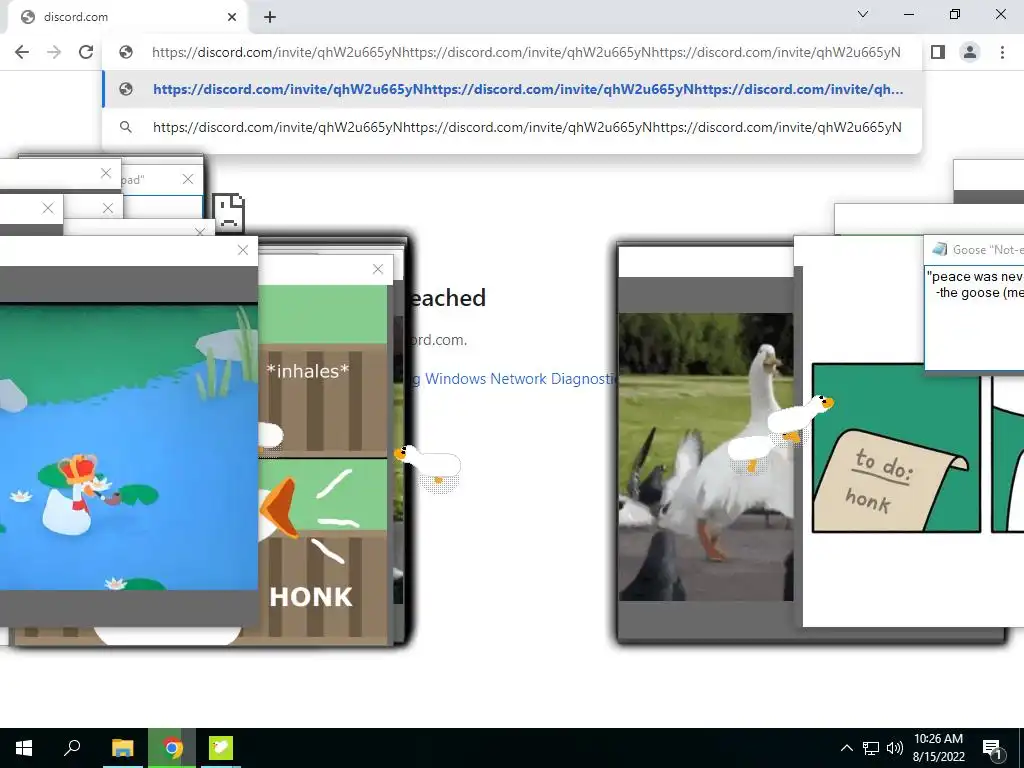1024x768 pixels.
Task: Click the globe icon in address bar
Action: 126,52
